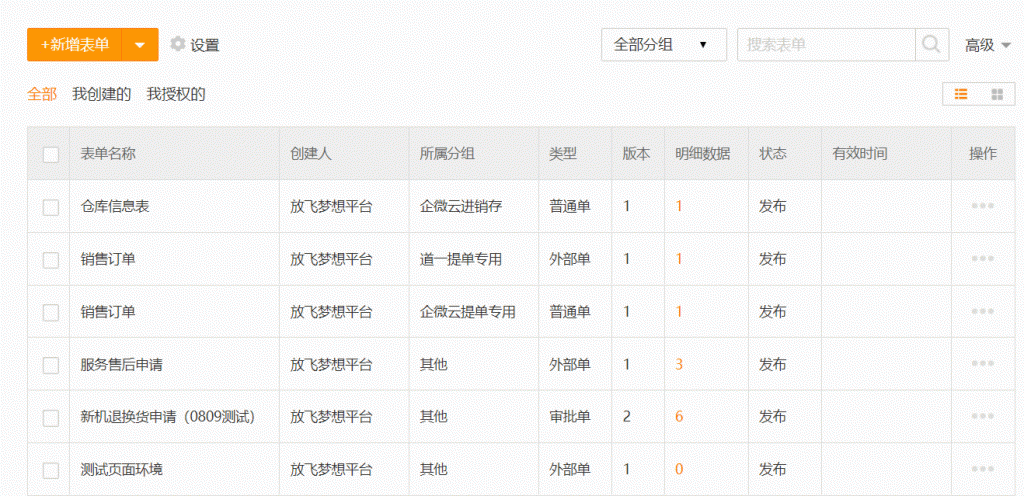Open more actions for 新机退换货申请 row

tap(982, 417)
